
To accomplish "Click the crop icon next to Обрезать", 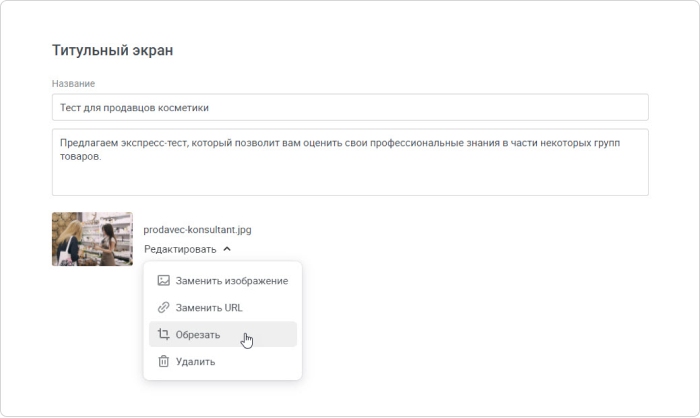I will click(x=163, y=334).
